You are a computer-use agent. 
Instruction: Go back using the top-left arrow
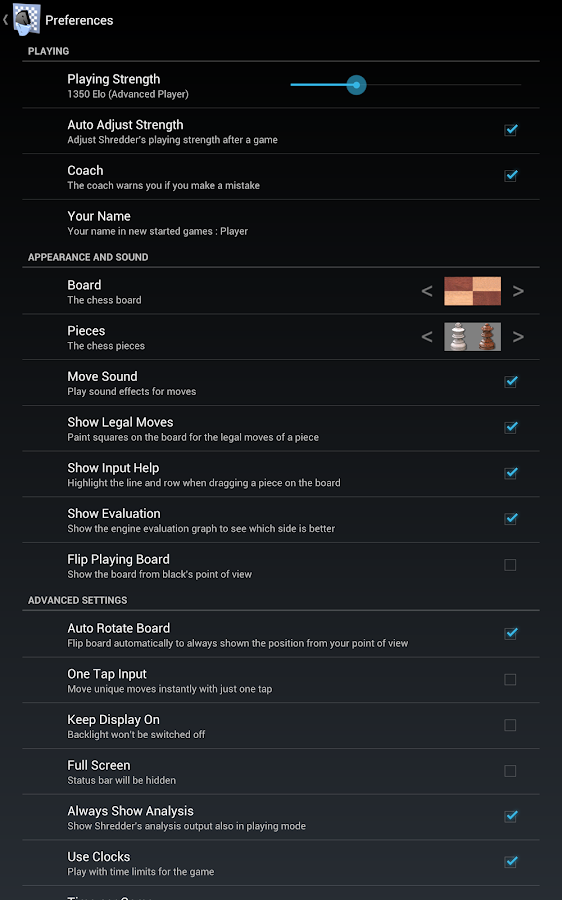pyautogui.click(x=5, y=20)
